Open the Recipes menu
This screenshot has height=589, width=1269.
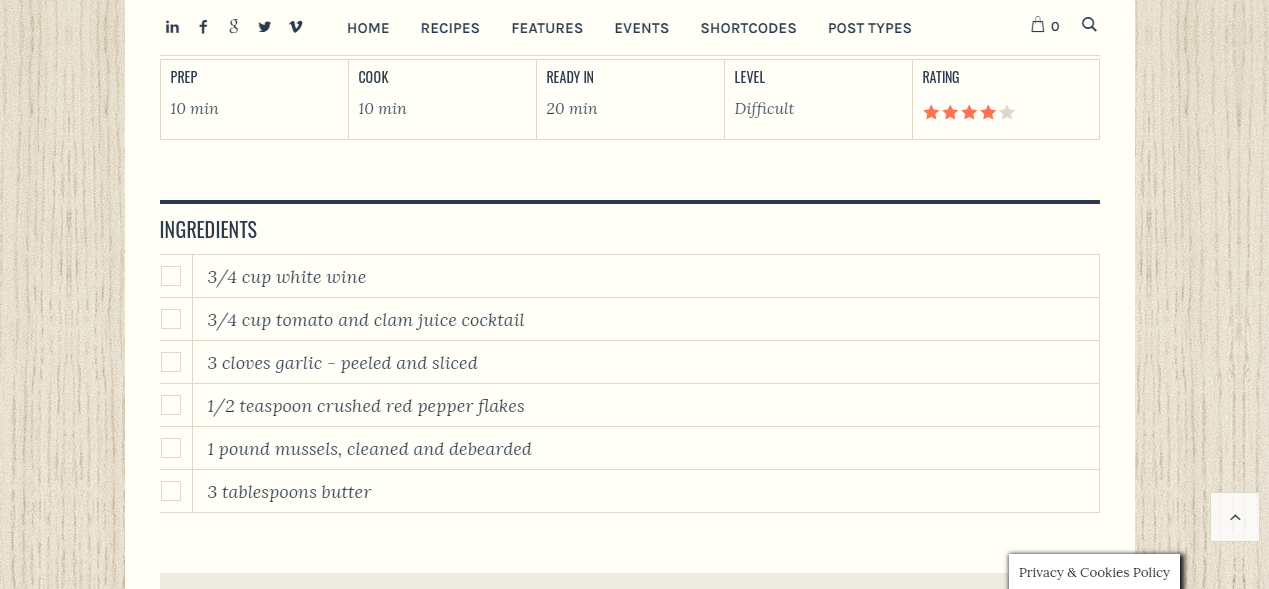pos(450,28)
